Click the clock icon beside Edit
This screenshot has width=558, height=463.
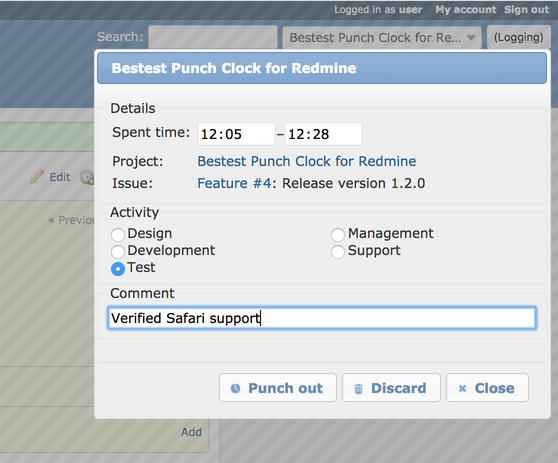point(87,177)
